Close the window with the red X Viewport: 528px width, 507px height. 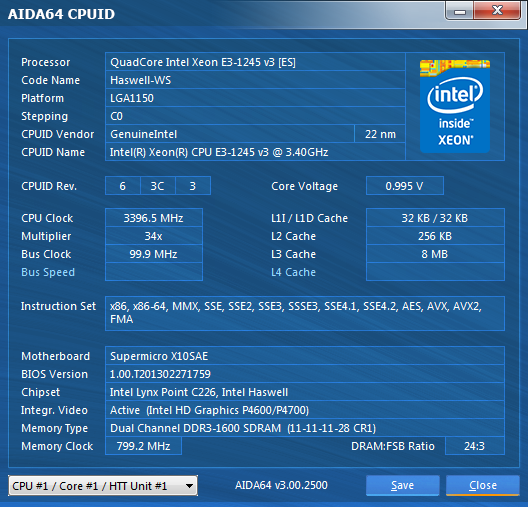(497, 10)
